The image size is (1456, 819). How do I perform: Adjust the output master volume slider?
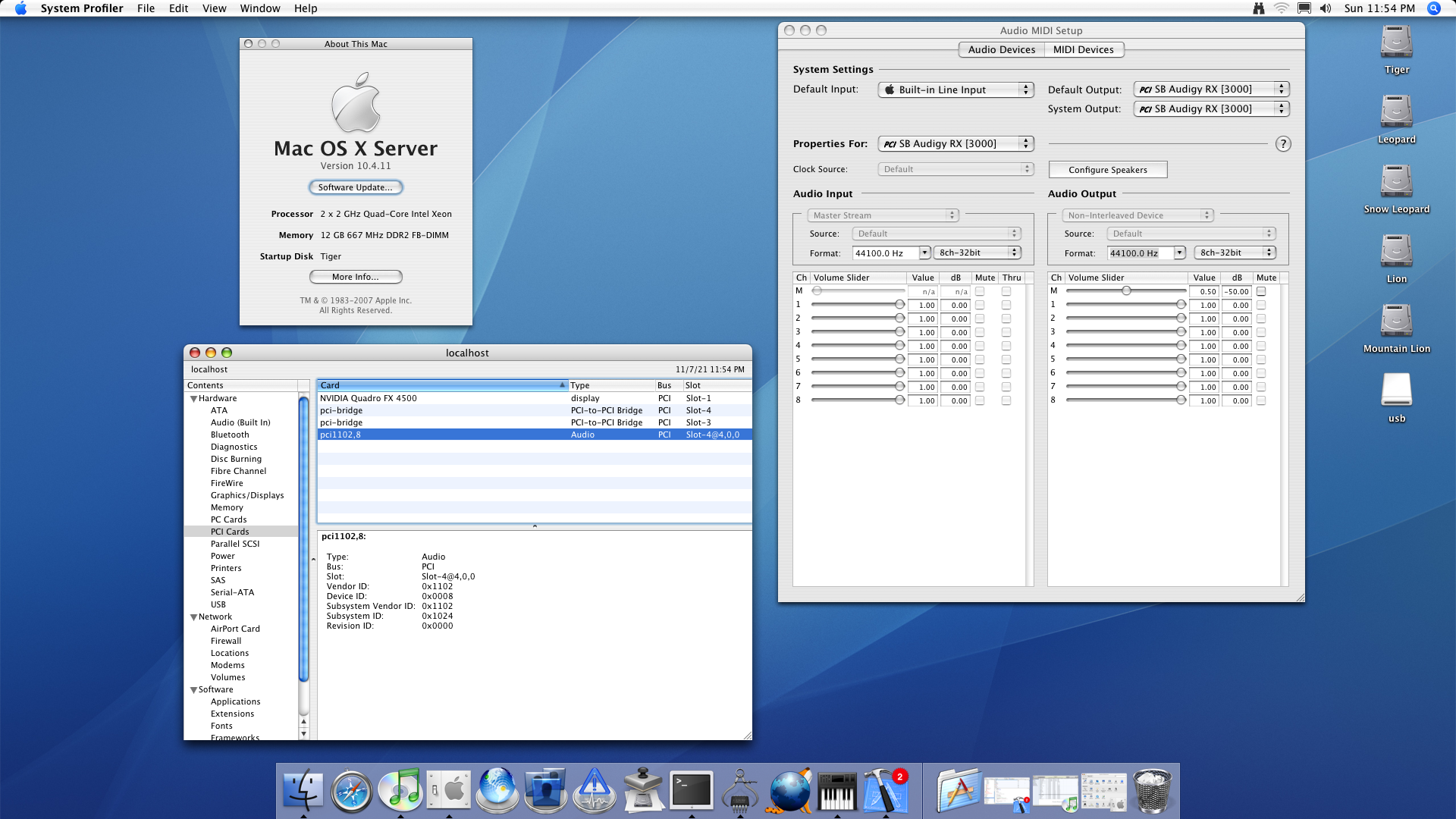pos(1126,291)
